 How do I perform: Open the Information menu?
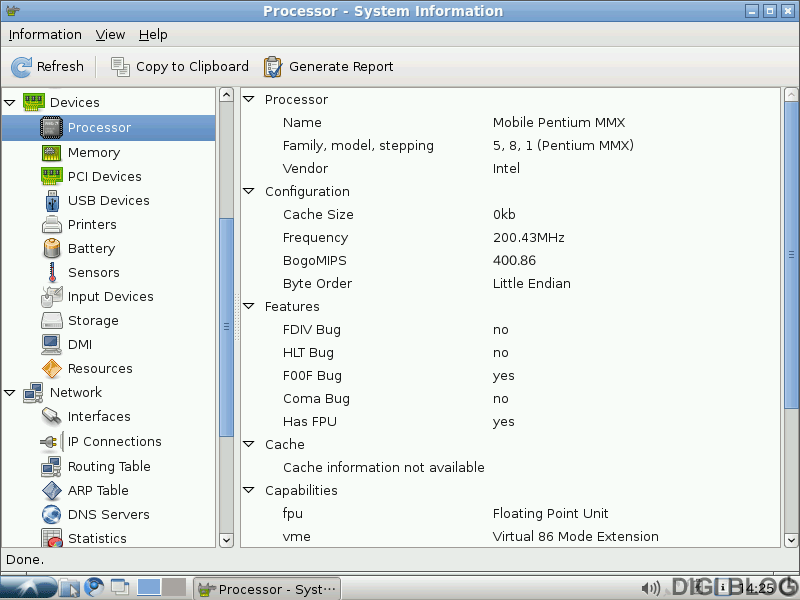[45, 35]
